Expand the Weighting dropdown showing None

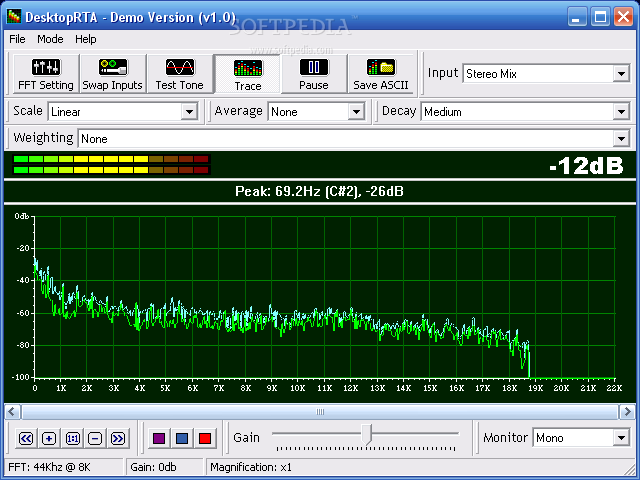[x=621, y=139]
